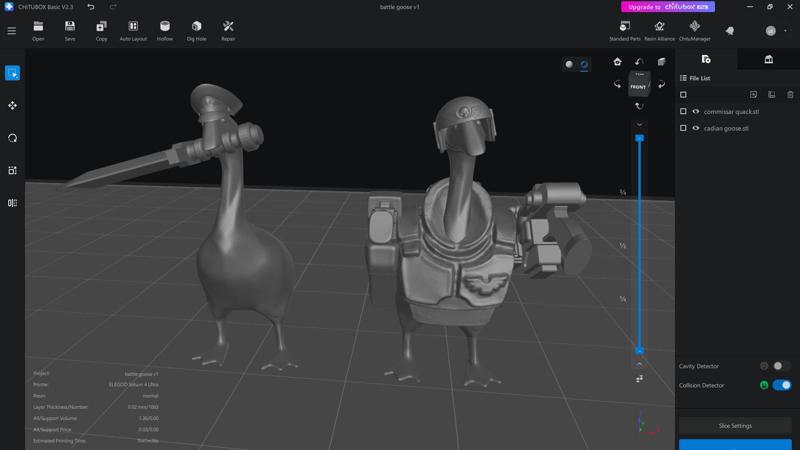Click the slider settings icon below layer slider
This screenshot has height=450, width=800.
pos(639,379)
